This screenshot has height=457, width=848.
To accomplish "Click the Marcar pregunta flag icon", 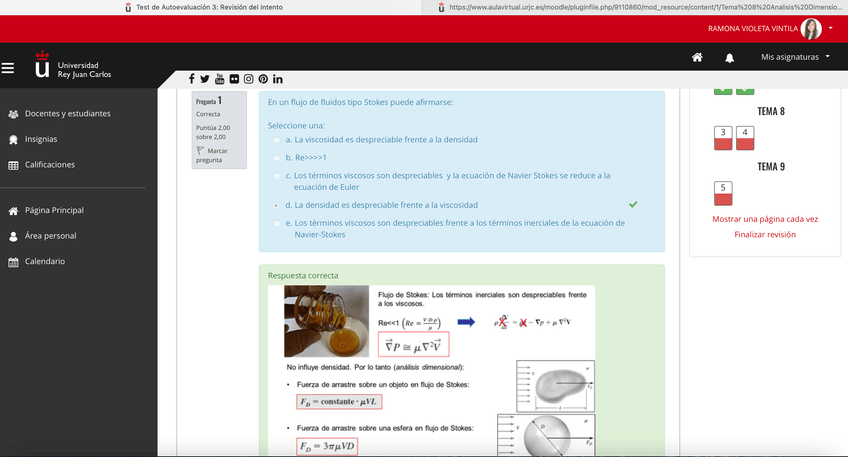I will click(200, 151).
